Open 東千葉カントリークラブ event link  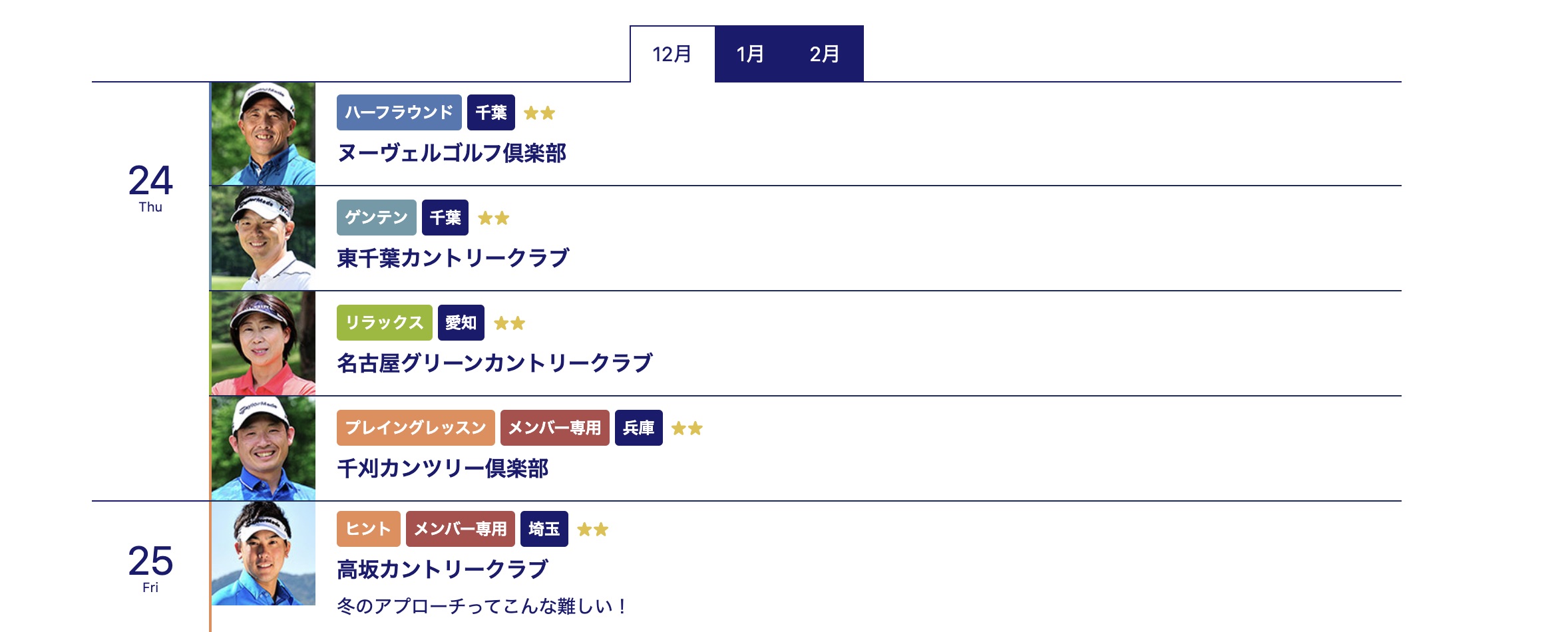pos(453,258)
